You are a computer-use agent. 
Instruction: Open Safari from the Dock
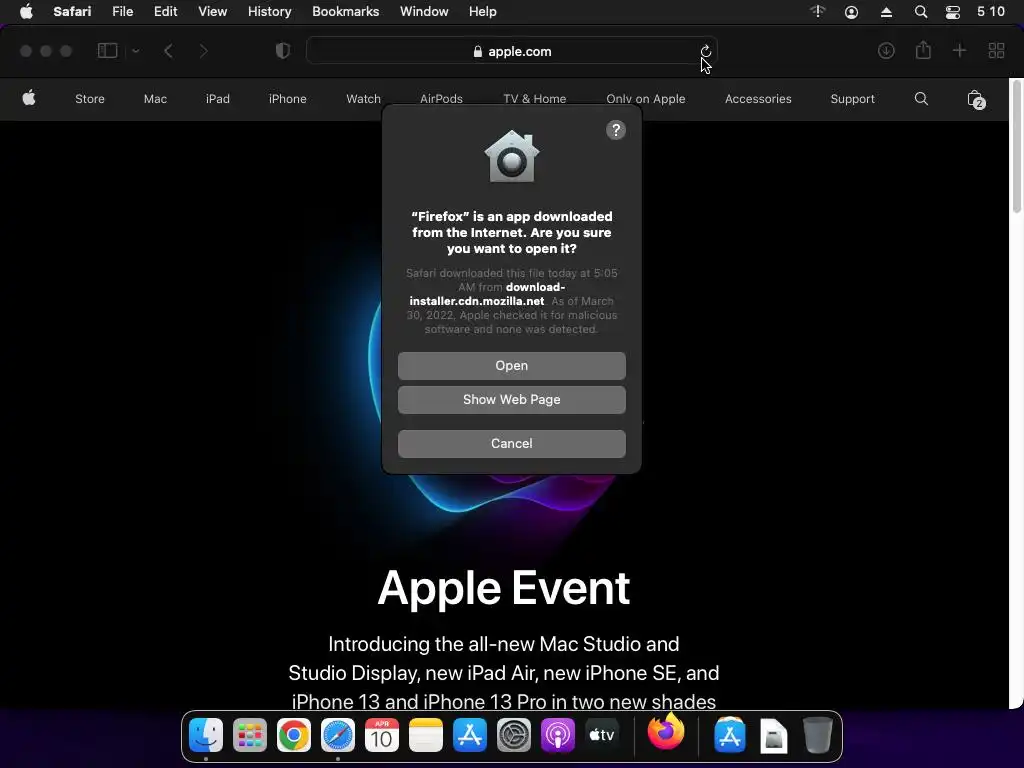click(x=338, y=735)
